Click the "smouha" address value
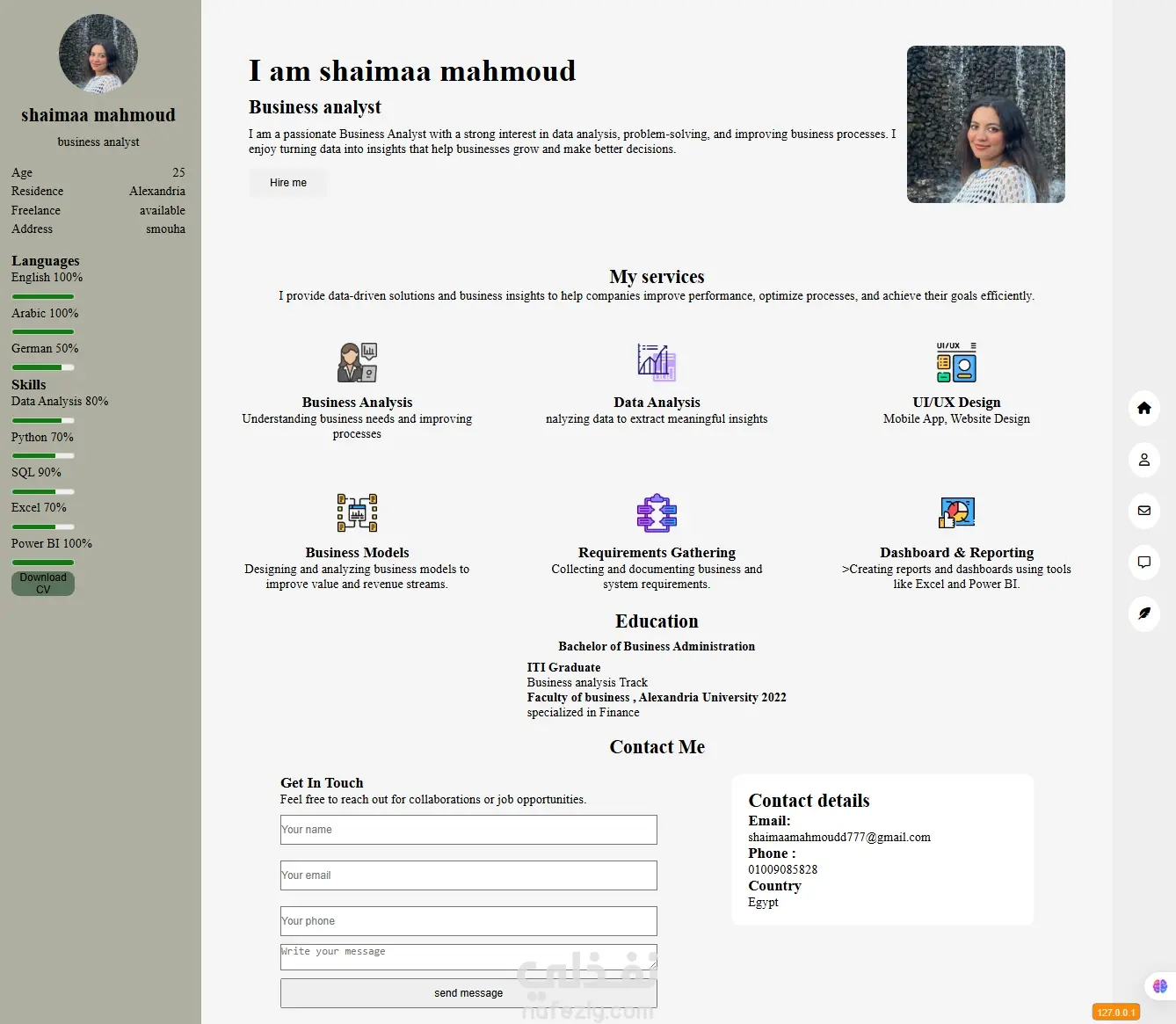Image resolution: width=1176 pixels, height=1024 pixels. 165,229
